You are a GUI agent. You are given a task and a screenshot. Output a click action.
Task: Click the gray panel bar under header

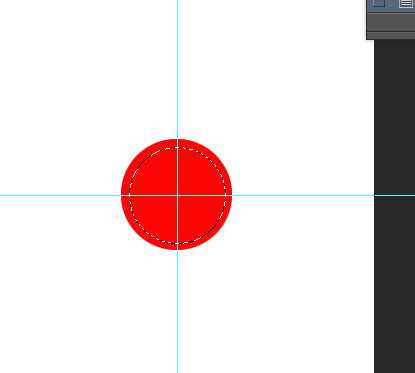coord(391,23)
